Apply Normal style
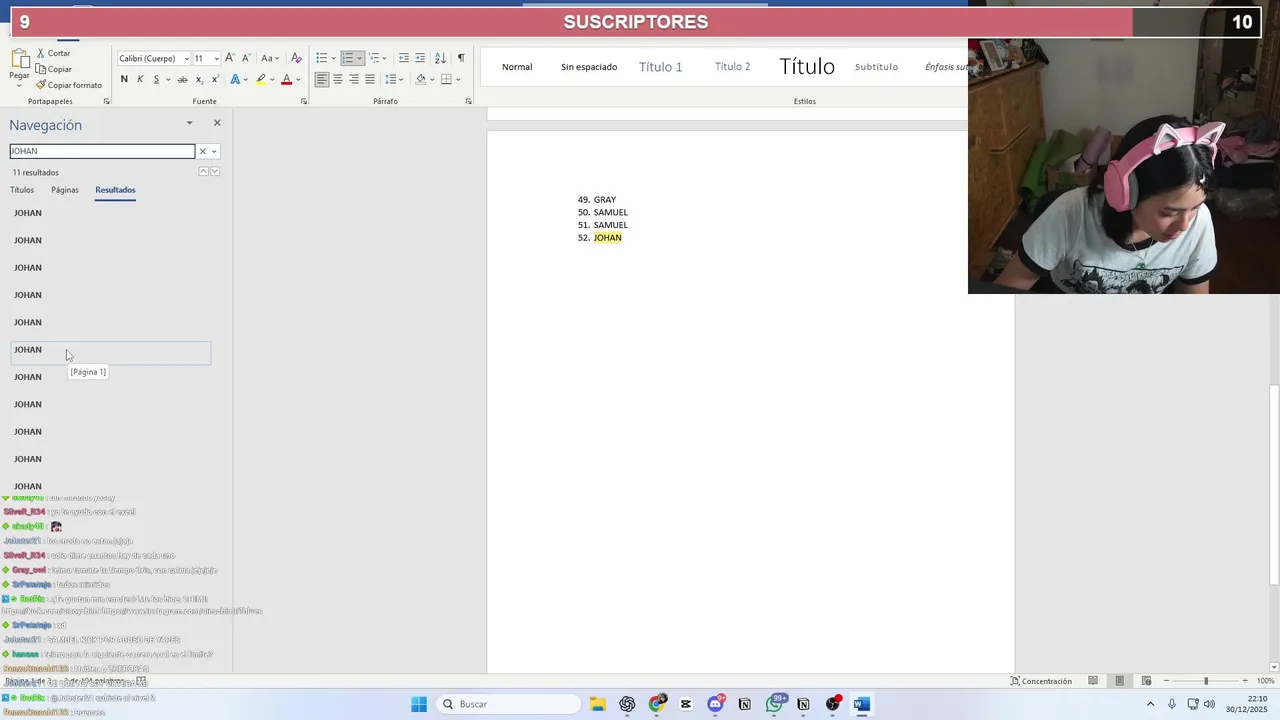The image size is (1280, 720). coord(517,67)
